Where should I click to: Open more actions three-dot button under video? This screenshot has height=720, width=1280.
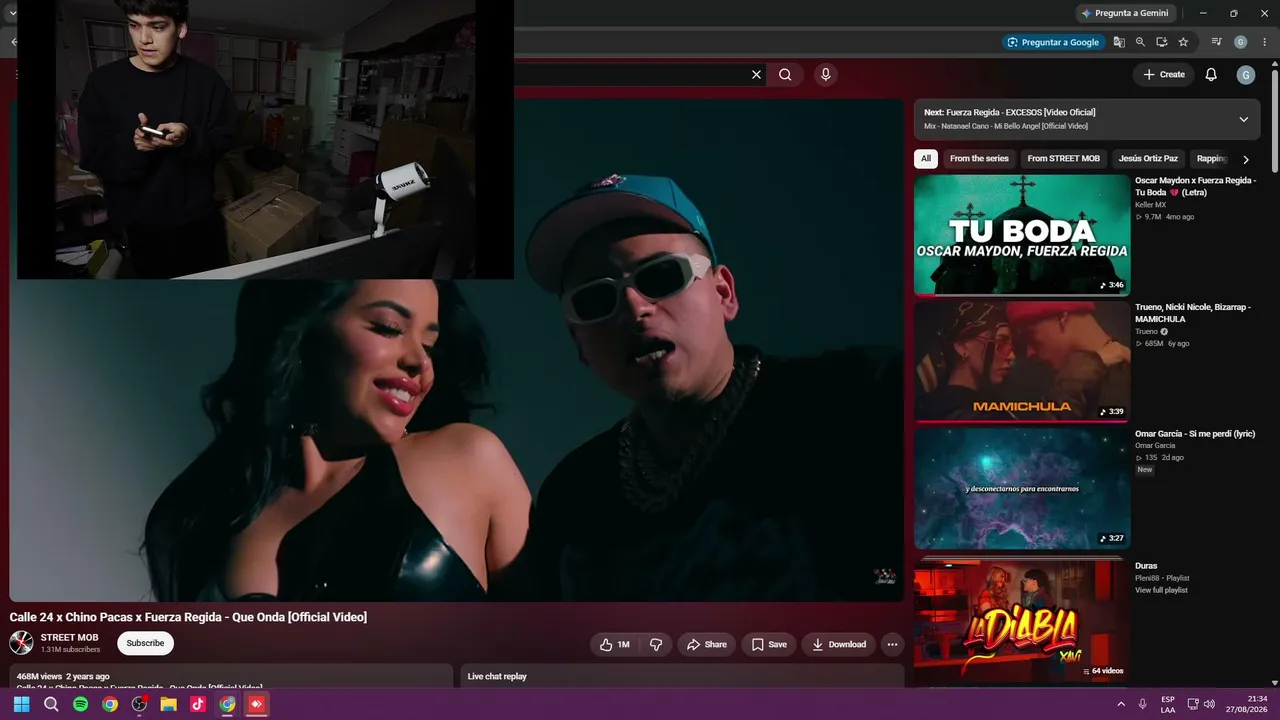892,645
